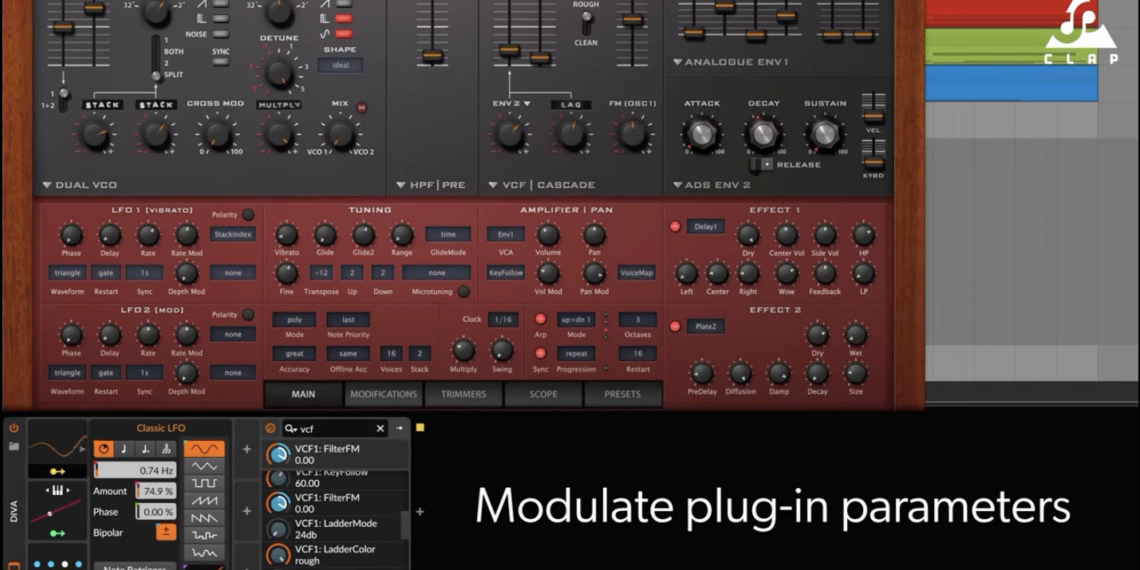Screen dimensions: 1140x570
Task: Click the orange modulator icon beside search
Action: pyautogui.click(x=270, y=428)
